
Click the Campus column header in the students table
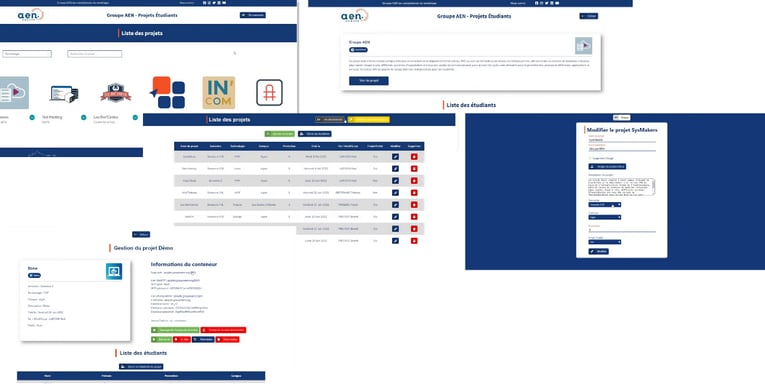click(x=236, y=376)
